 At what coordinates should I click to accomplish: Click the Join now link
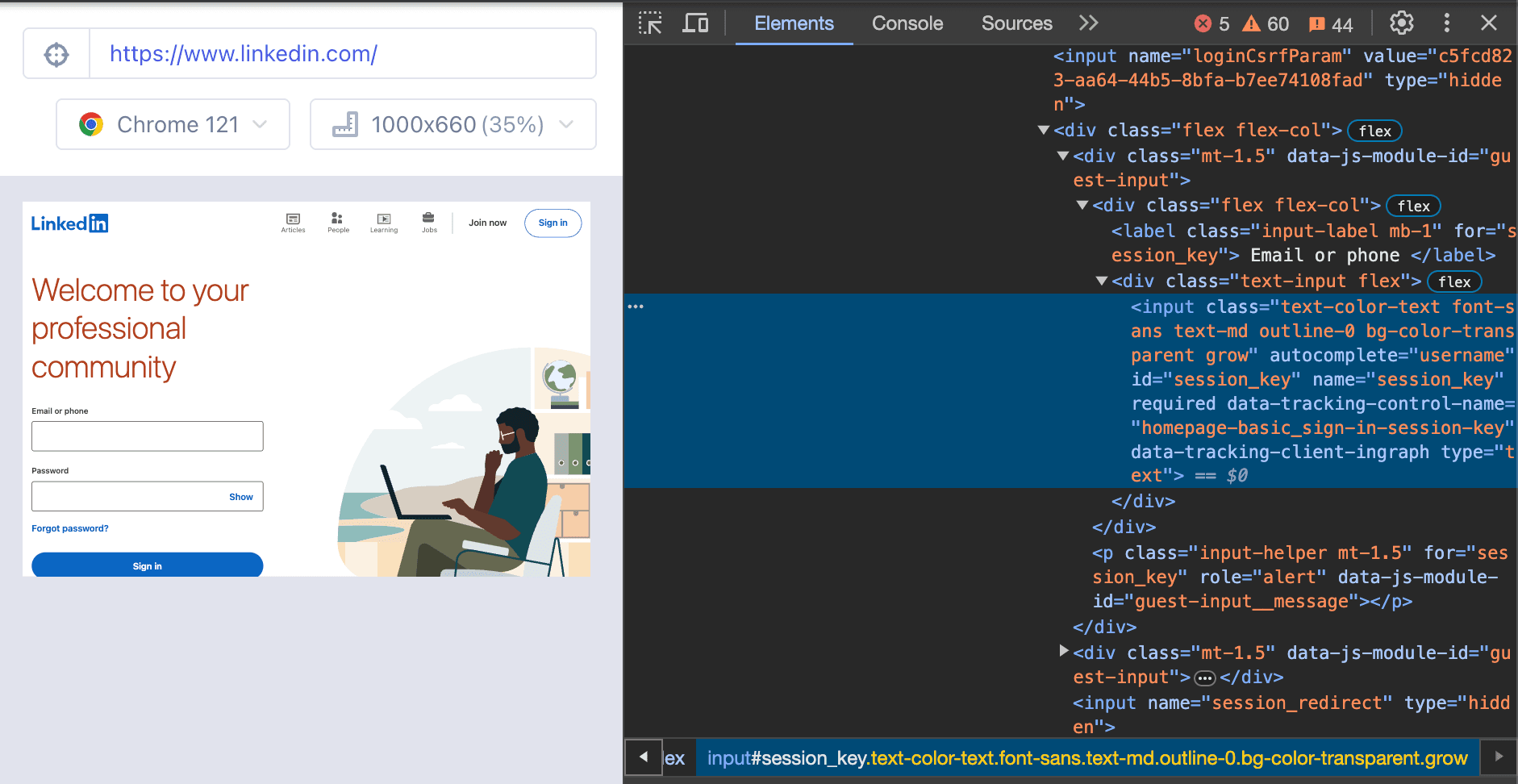click(488, 223)
